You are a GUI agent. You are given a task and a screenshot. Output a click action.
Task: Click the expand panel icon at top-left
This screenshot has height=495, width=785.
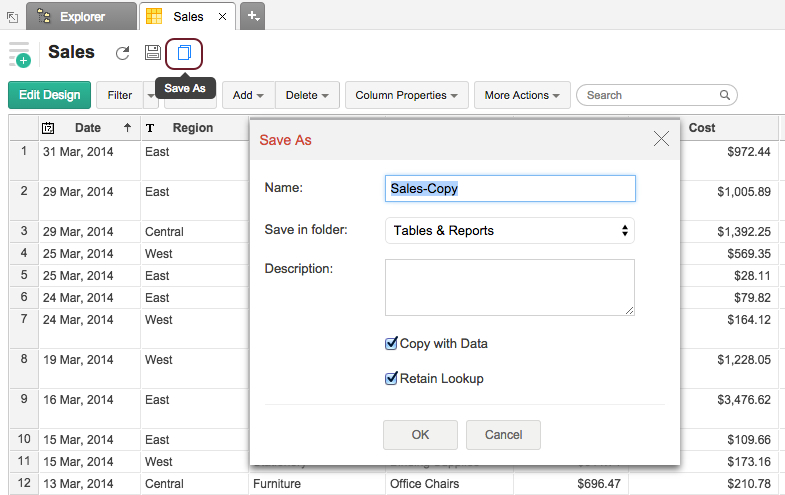11,17
